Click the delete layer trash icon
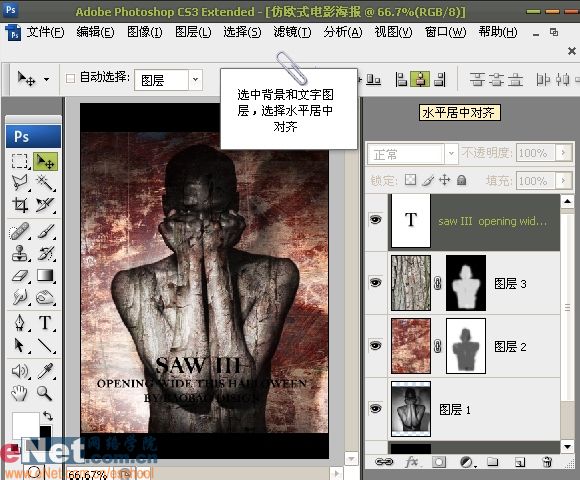Image resolution: width=580 pixels, height=480 pixels. (x=547, y=462)
